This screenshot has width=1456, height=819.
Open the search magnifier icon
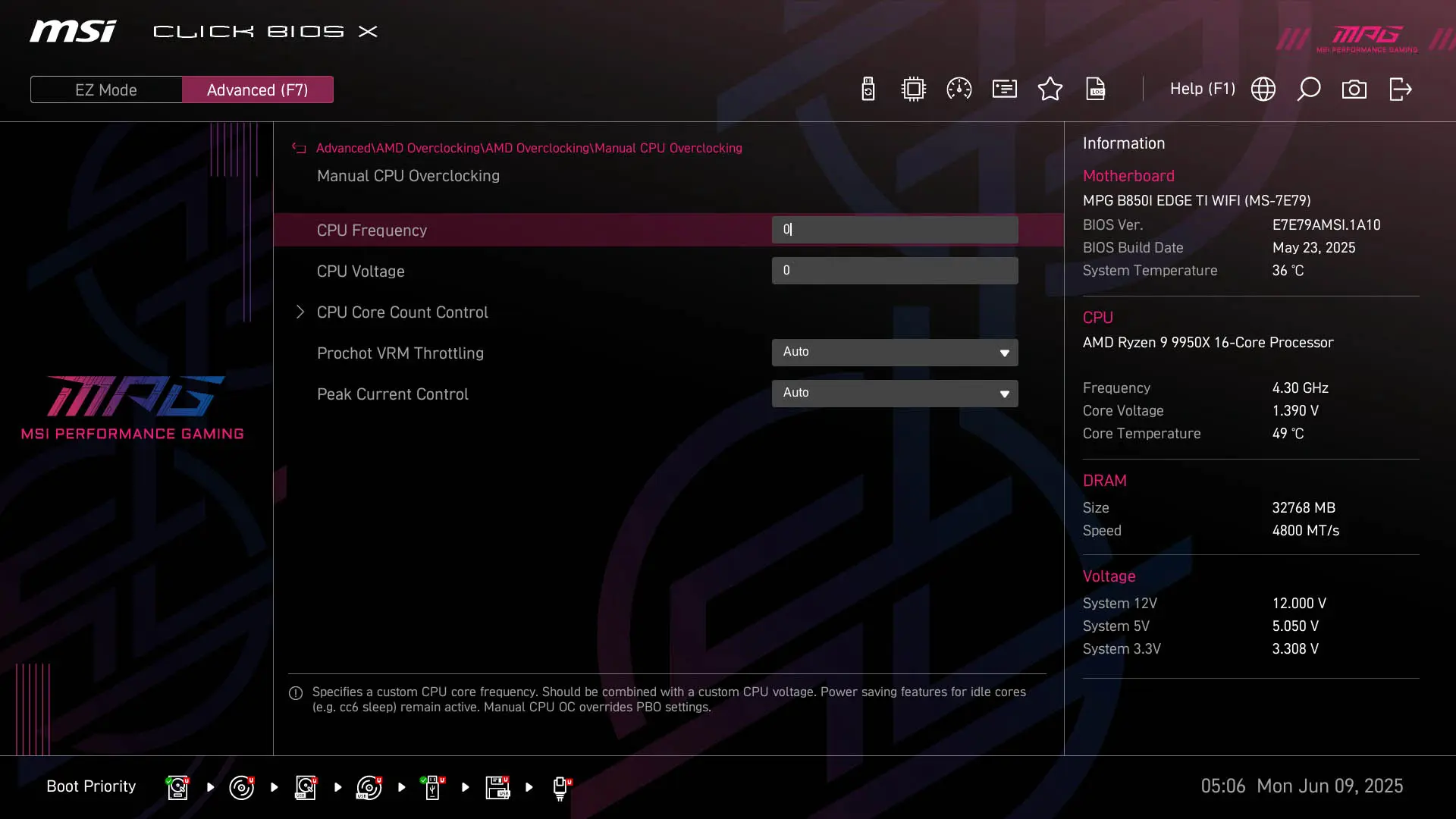coord(1309,89)
